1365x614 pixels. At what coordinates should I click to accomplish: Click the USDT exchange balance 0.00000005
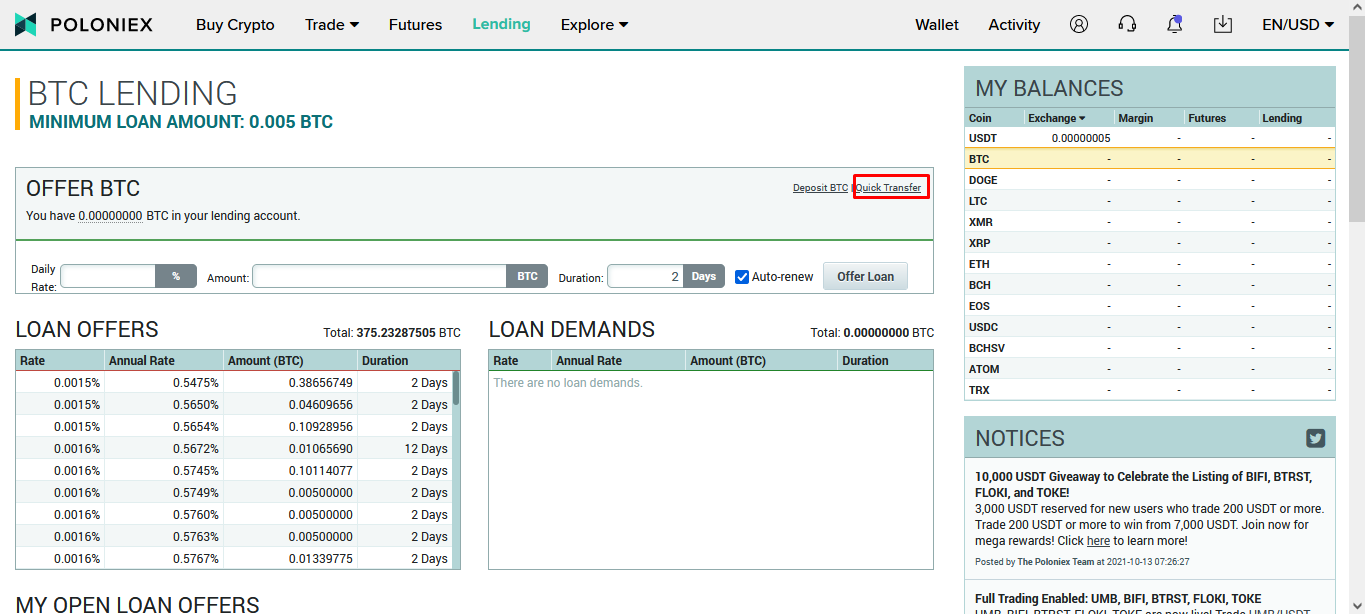[1081, 138]
